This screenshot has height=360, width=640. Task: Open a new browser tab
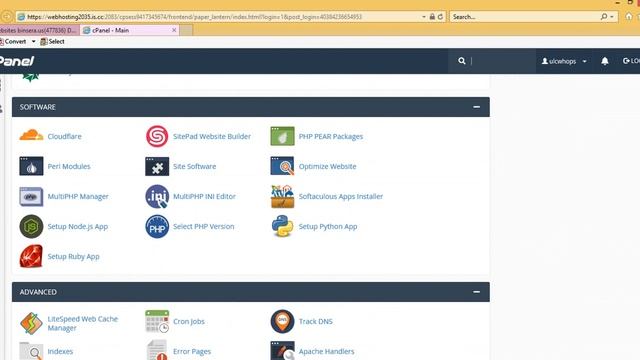186,30
